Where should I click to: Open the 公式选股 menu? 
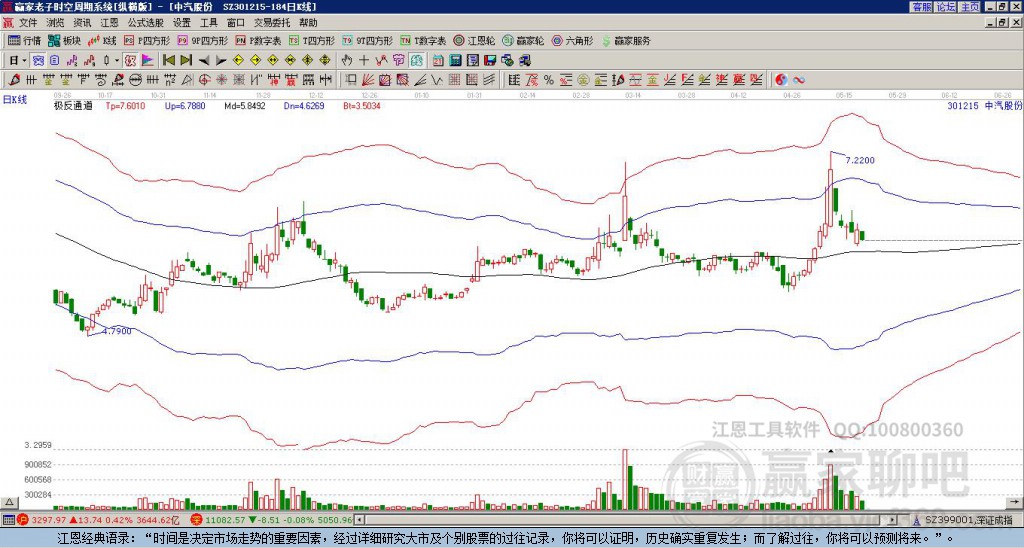click(146, 23)
